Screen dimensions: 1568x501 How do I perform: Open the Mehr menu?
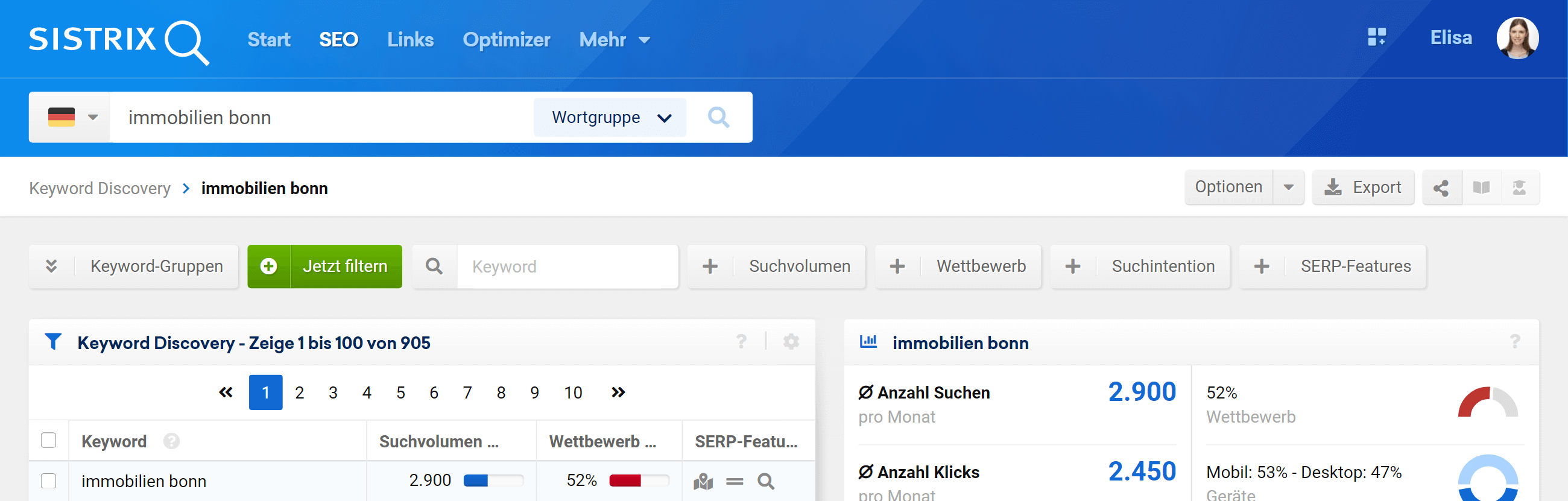tap(613, 40)
